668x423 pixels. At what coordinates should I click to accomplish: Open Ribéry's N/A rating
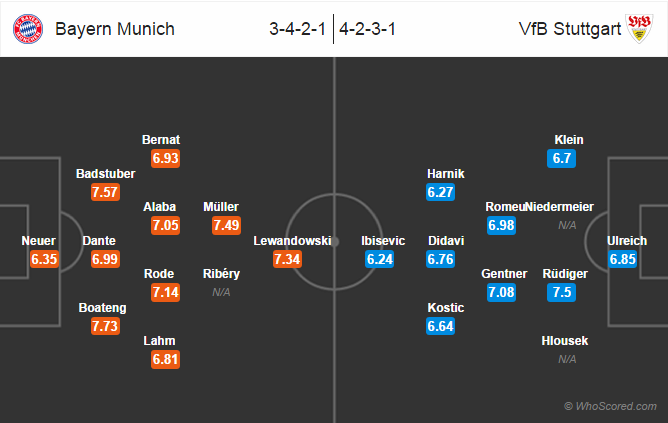click(221, 292)
